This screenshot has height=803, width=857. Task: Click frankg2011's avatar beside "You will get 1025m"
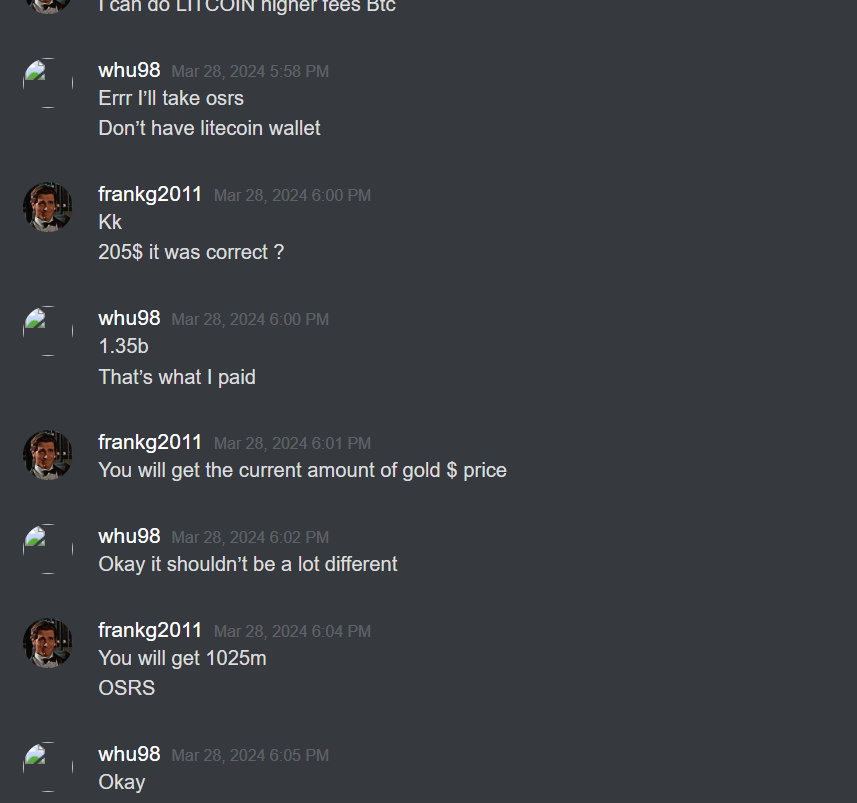pos(48,643)
